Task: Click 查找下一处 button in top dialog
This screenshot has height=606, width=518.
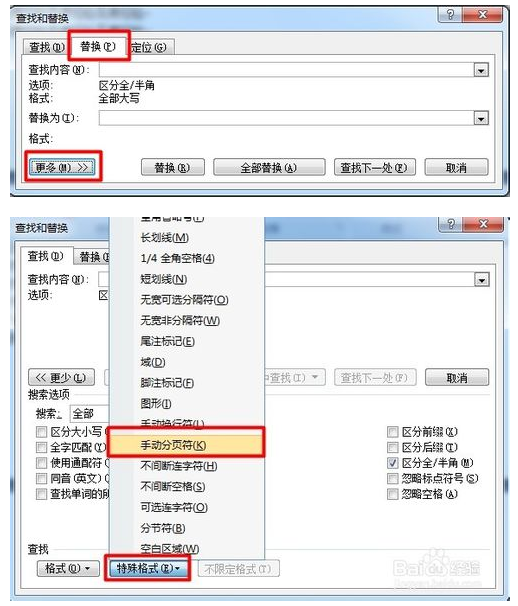Action: point(374,168)
